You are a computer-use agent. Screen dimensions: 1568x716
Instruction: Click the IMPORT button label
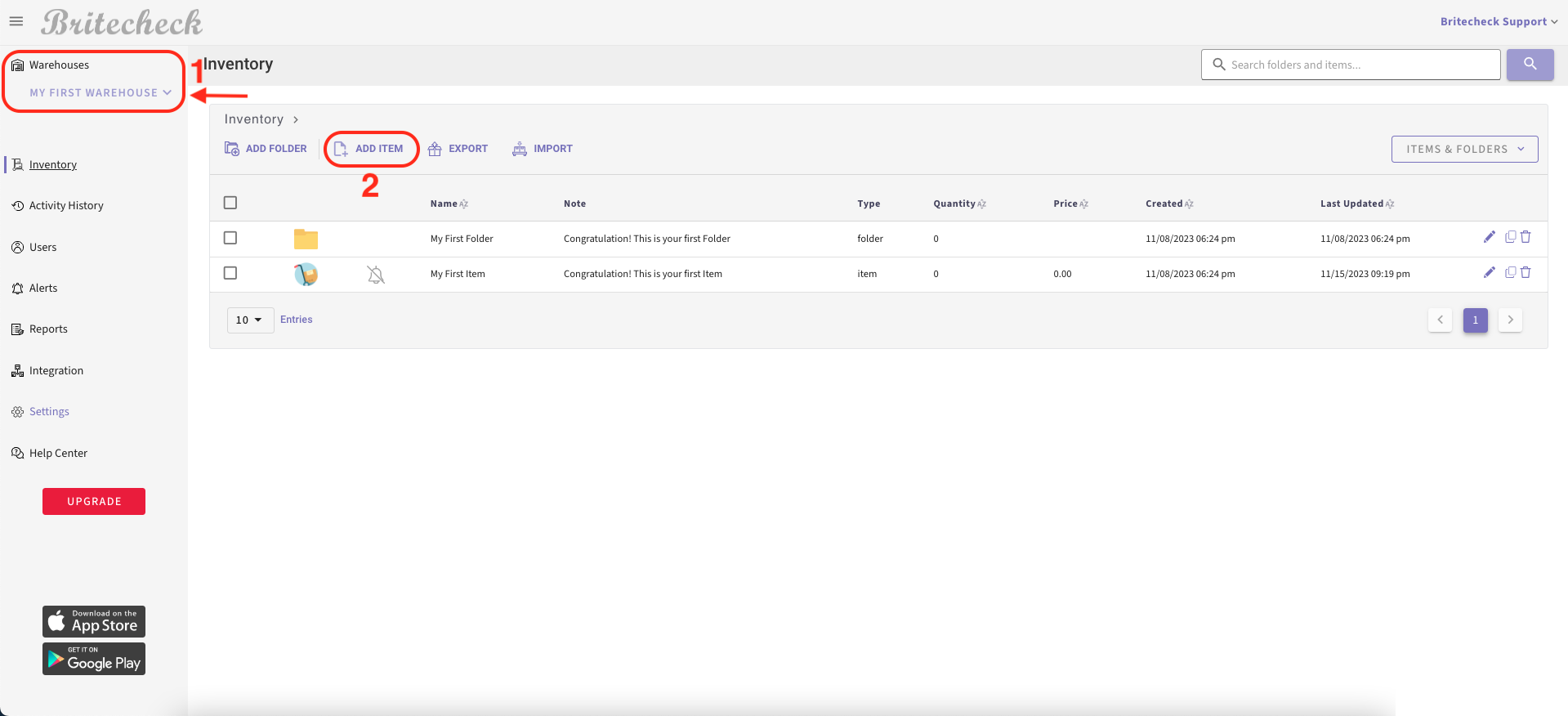click(553, 149)
